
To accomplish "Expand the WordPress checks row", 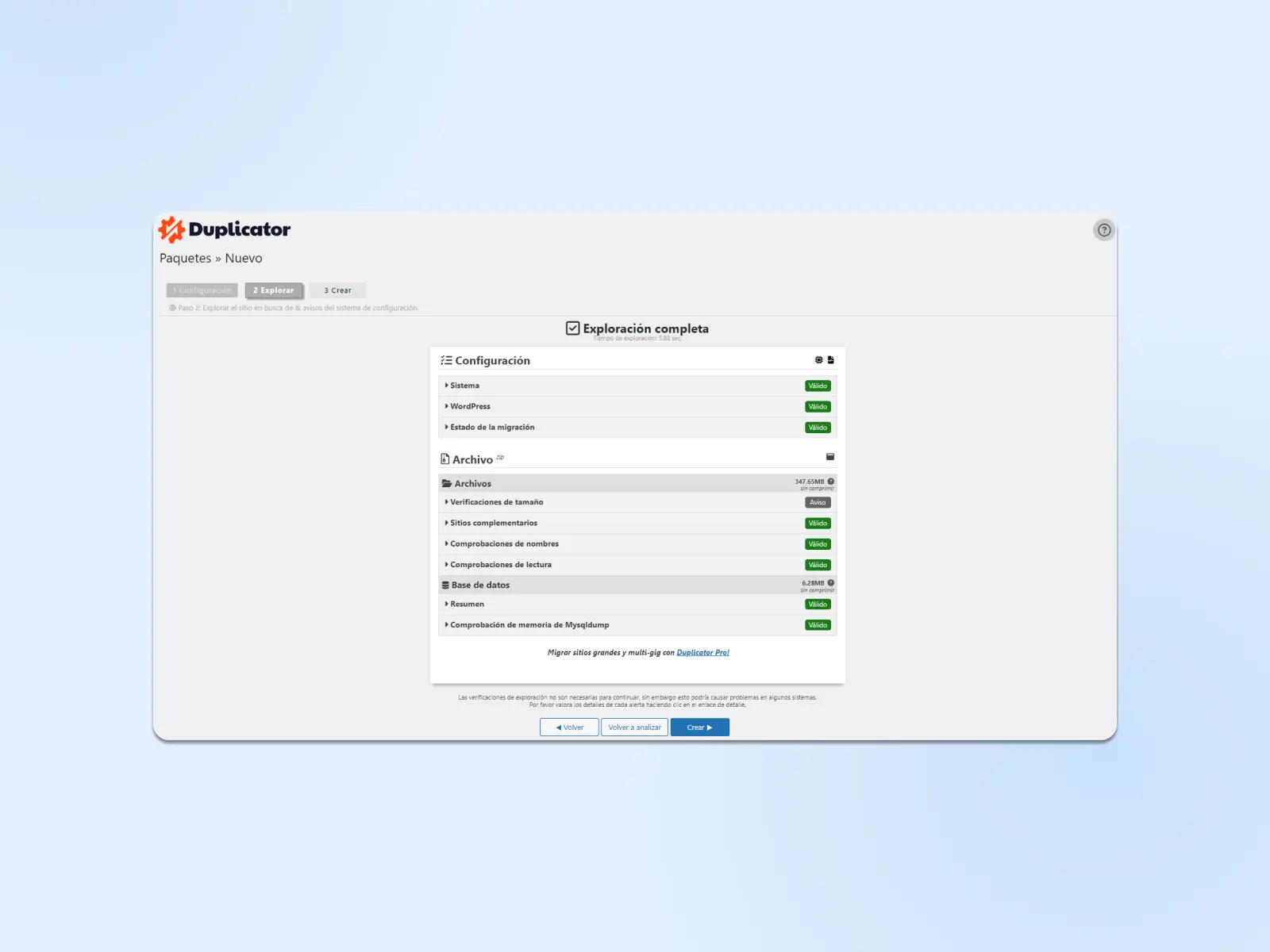I will coord(470,406).
